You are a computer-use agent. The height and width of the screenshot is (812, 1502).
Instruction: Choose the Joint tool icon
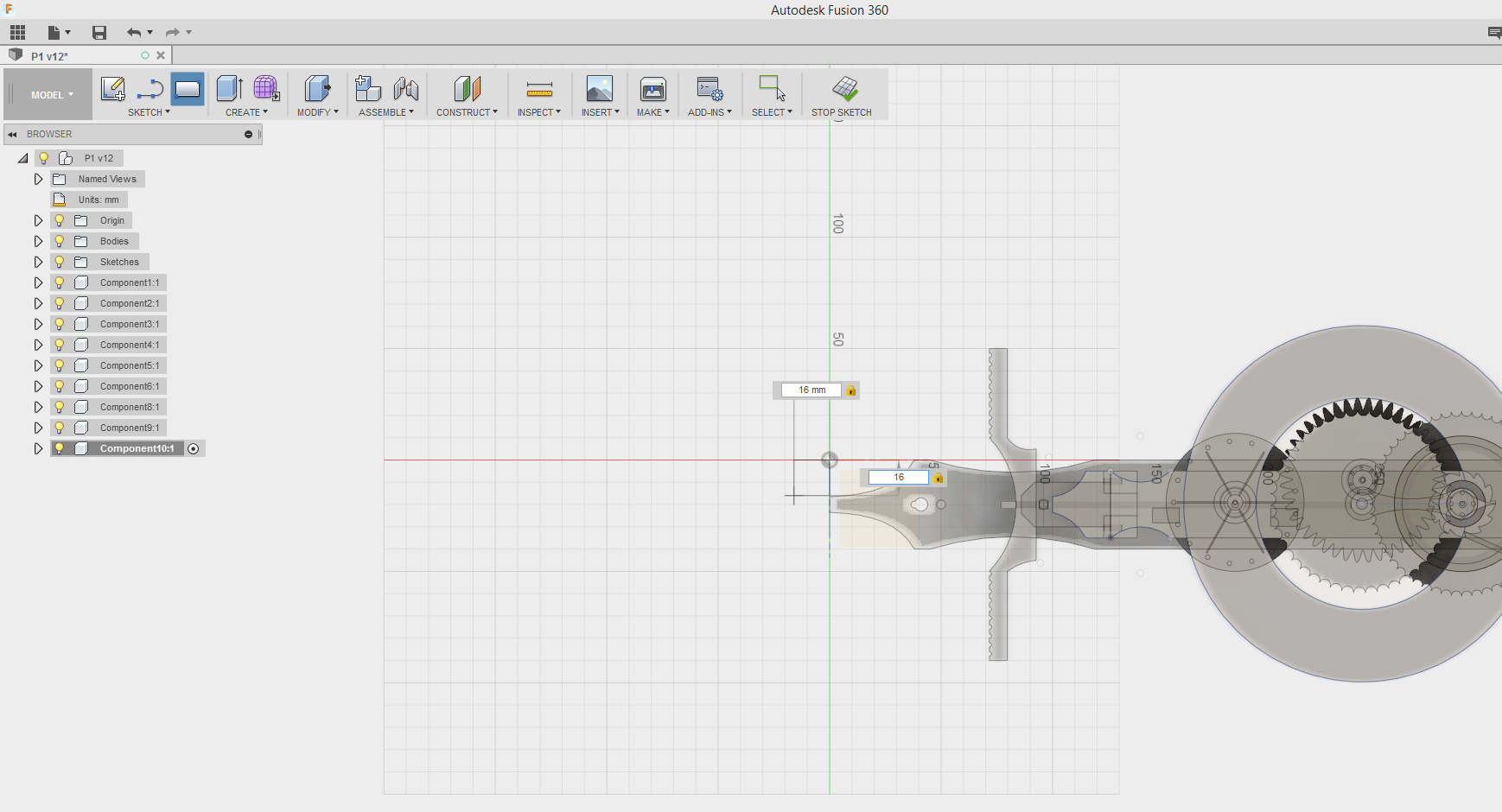tap(406, 89)
